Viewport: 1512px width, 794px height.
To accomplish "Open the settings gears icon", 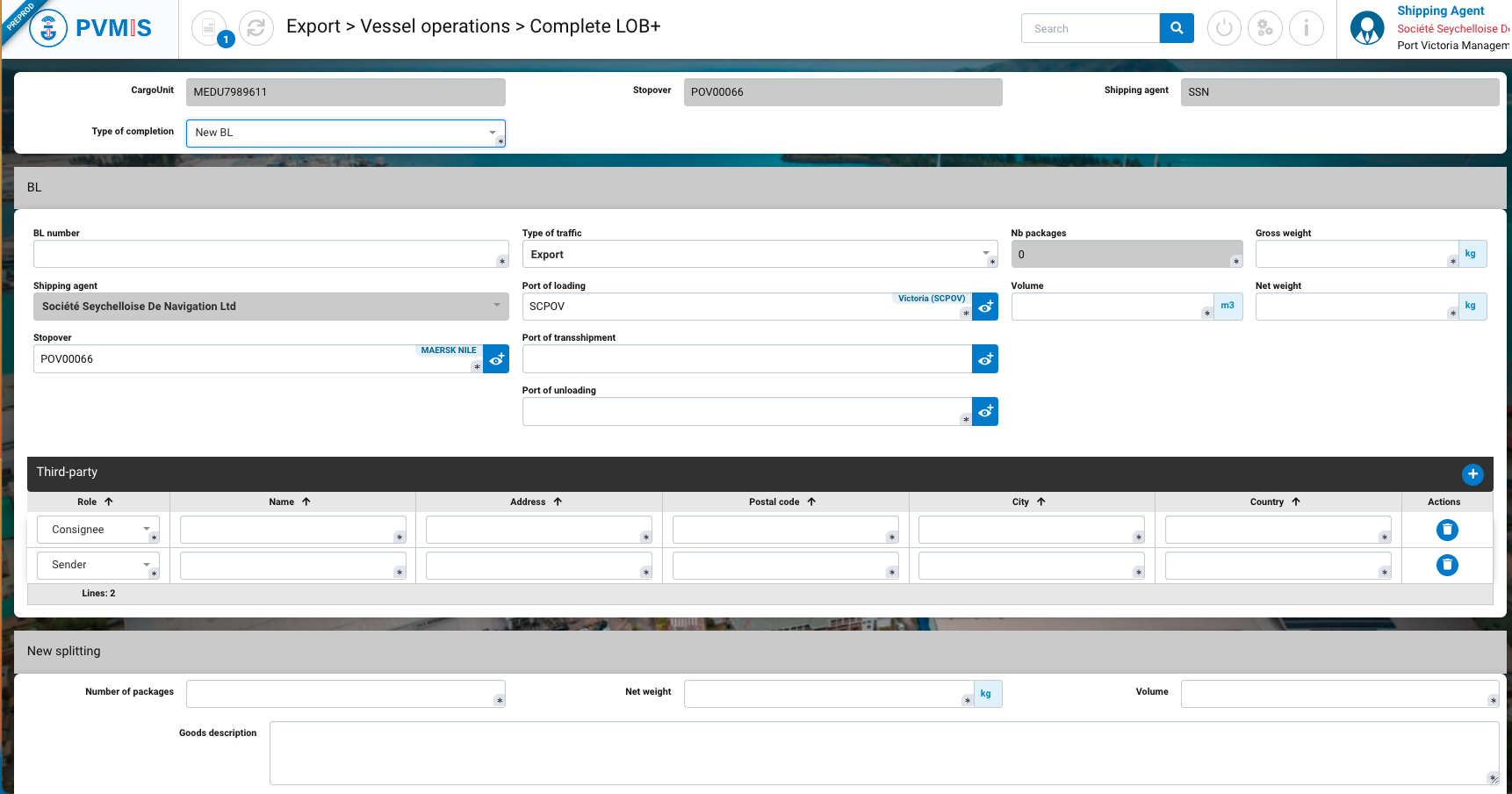I will [x=1265, y=29].
